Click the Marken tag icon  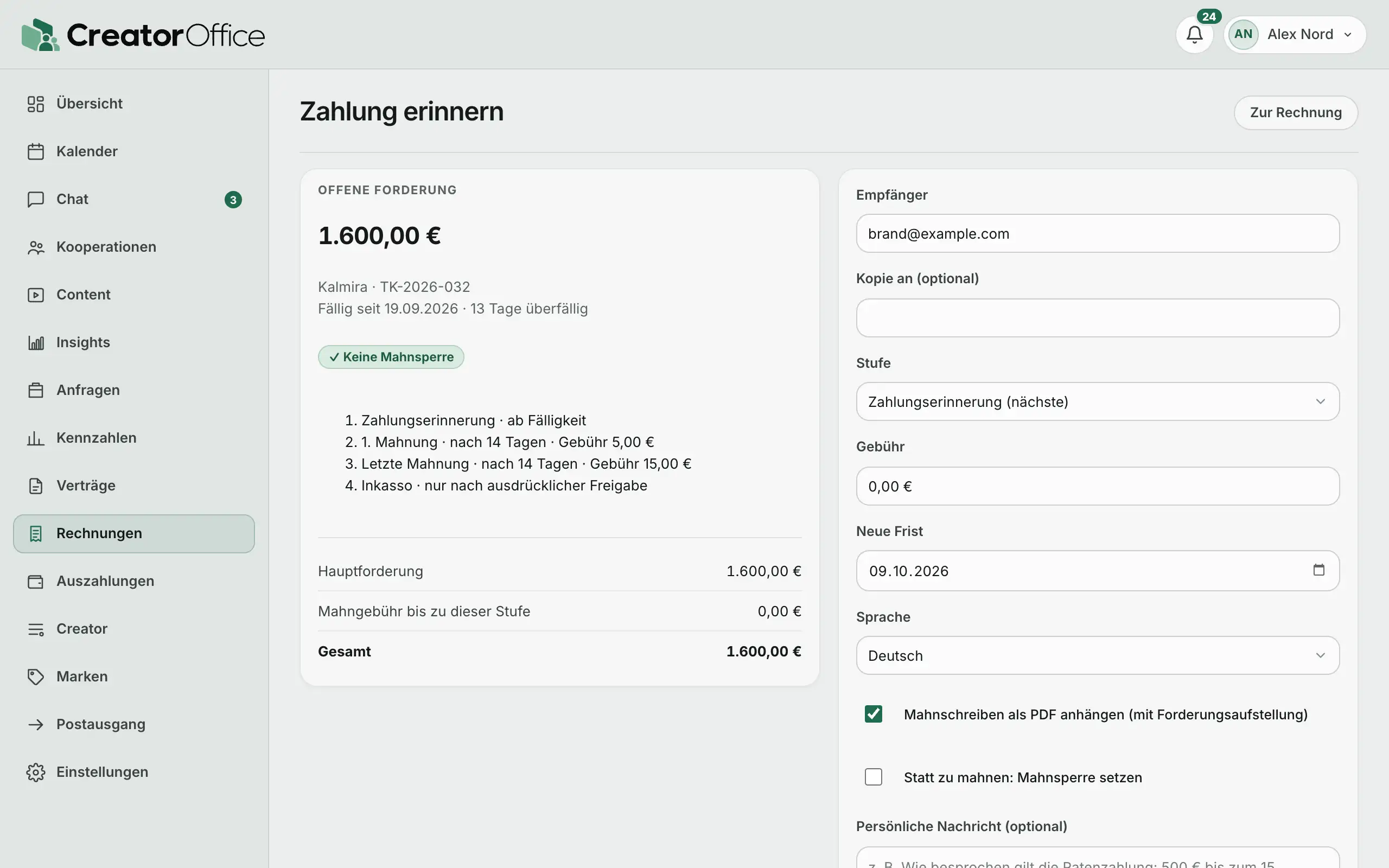point(36,676)
